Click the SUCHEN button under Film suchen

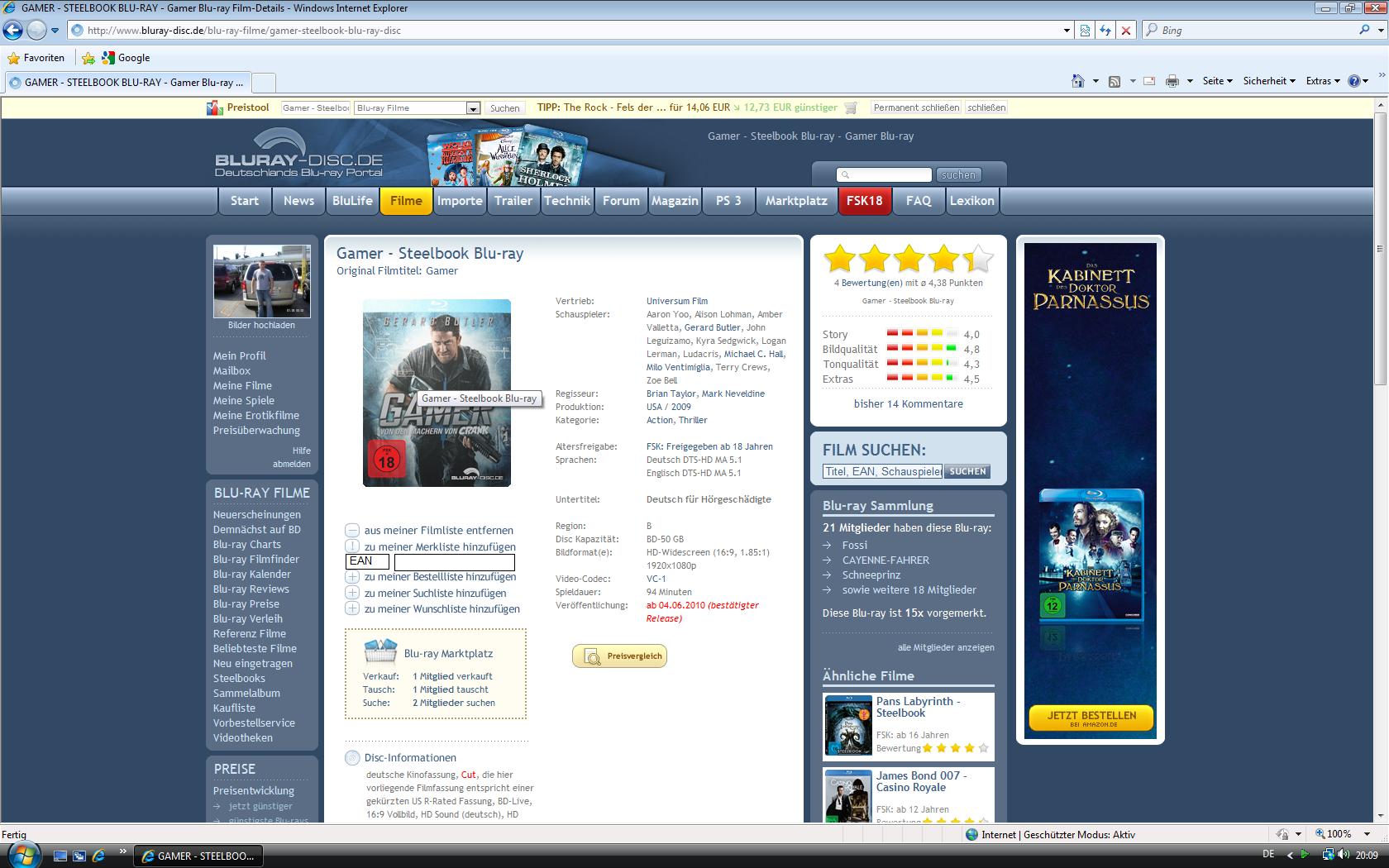[x=967, y=471]
